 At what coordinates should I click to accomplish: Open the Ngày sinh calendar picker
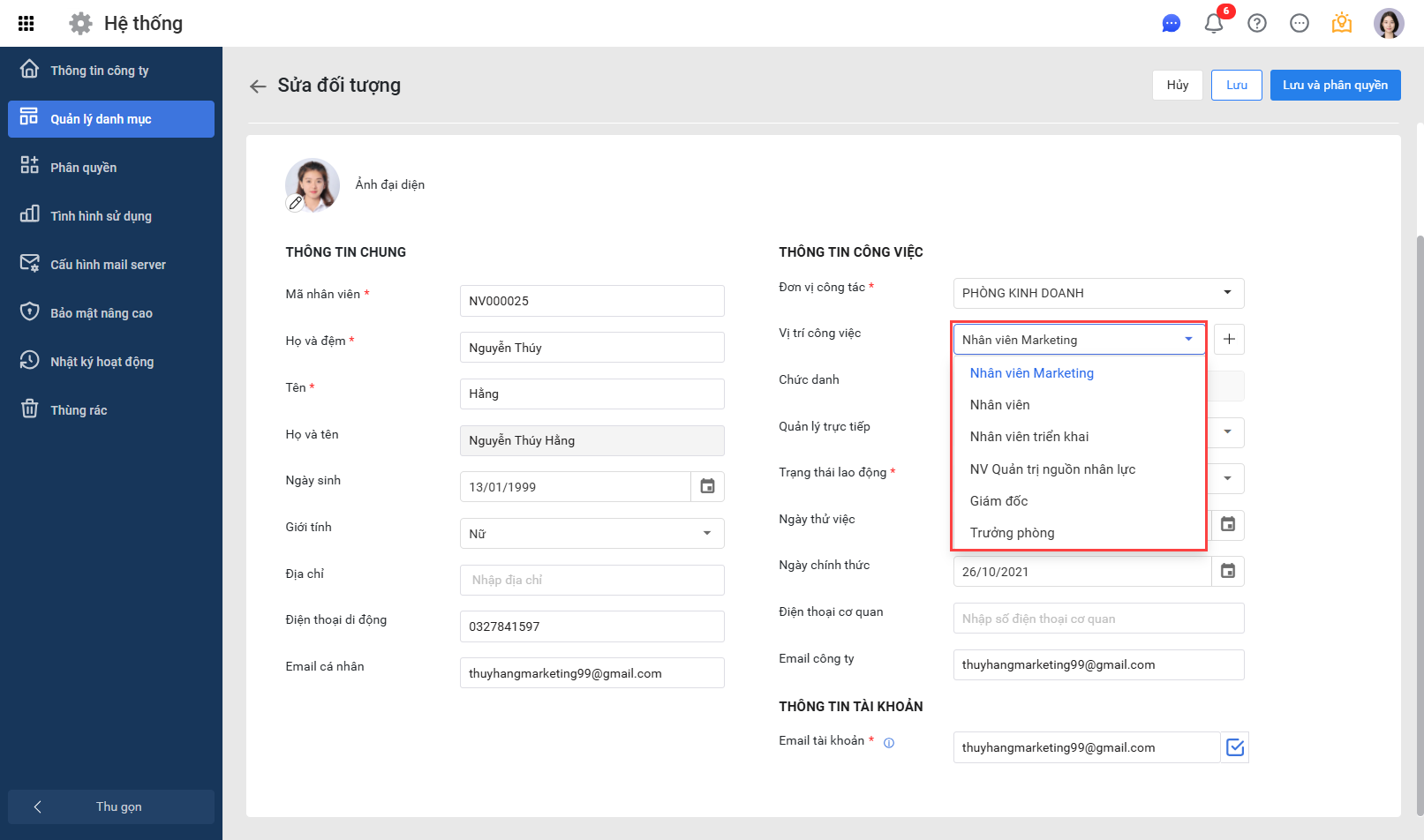pyautogui.click(x=707, y=486)
